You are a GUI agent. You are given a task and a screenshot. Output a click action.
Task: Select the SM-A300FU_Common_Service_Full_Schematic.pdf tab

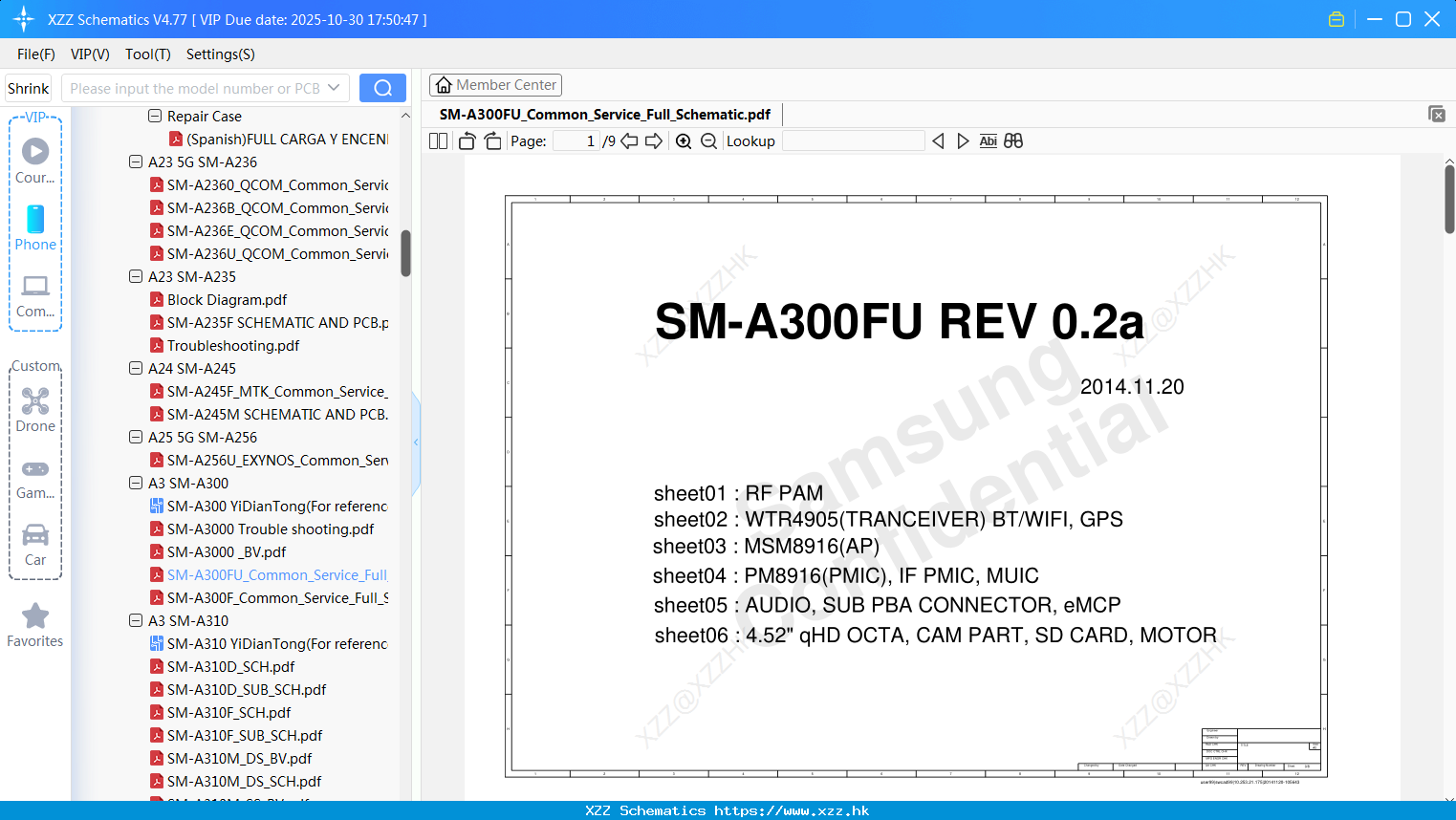[x=605, y=115]
